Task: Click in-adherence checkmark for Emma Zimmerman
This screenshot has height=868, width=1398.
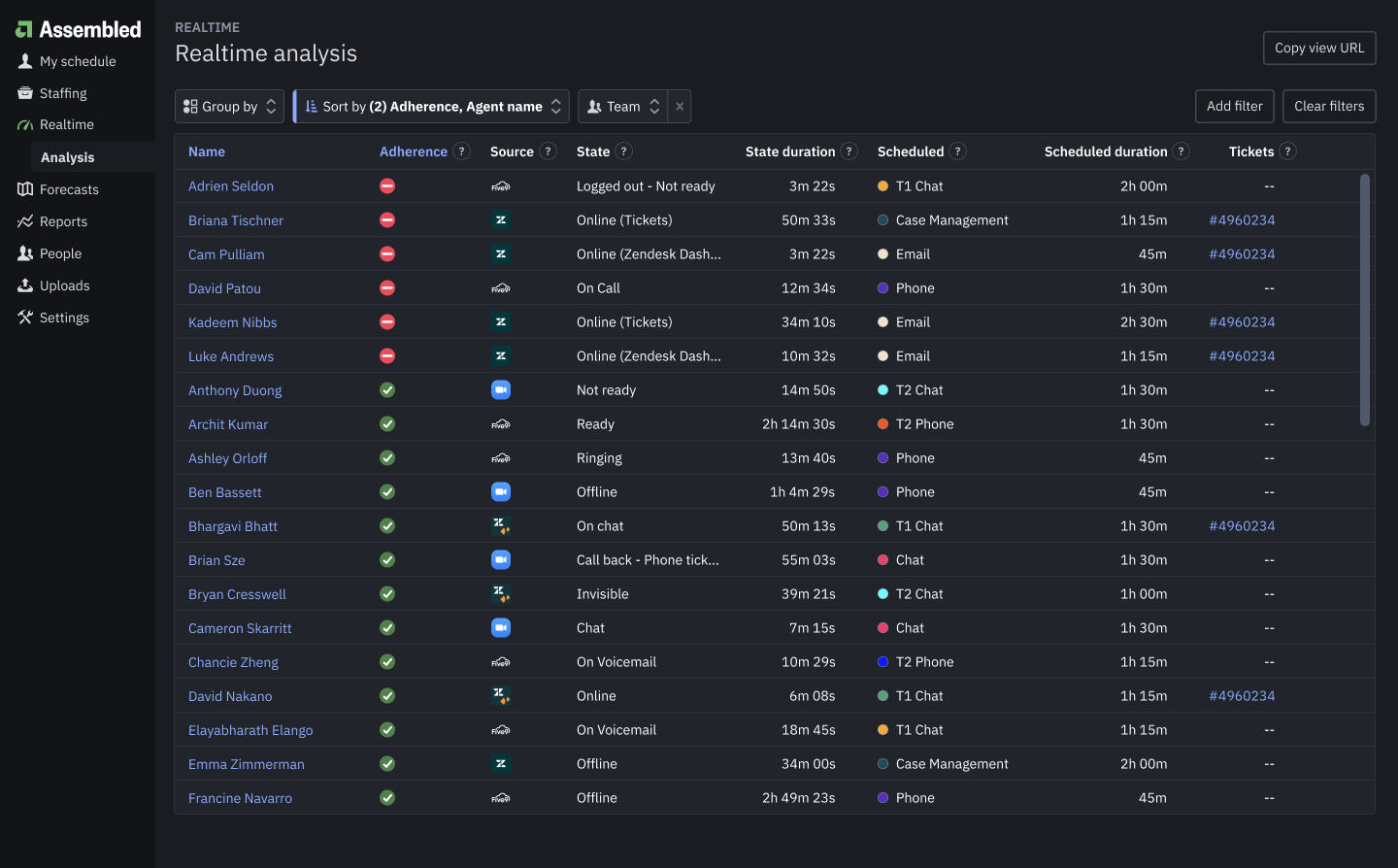Action: tap(387, 764)
